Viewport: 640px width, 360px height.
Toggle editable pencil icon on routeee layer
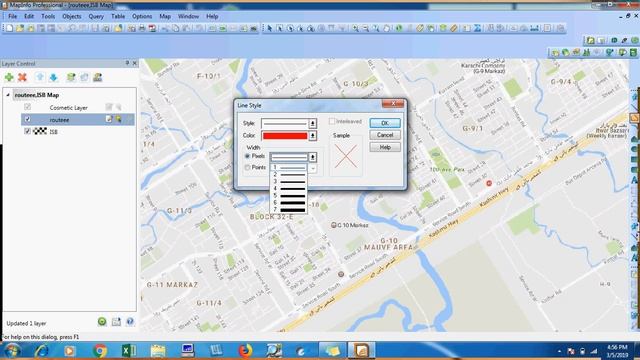109,119
